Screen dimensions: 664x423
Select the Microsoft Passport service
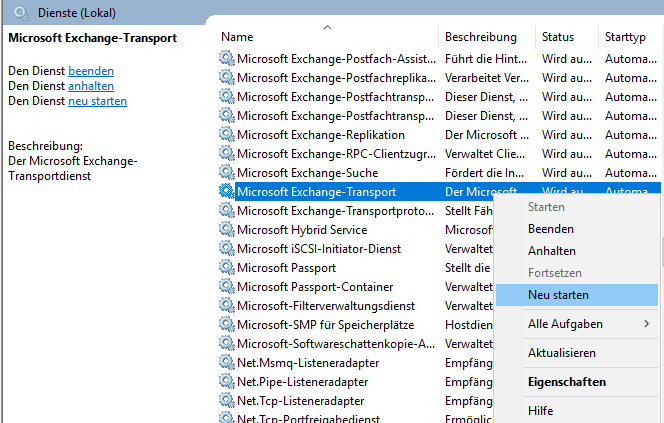pyautogui.click(x=286, y=268)
